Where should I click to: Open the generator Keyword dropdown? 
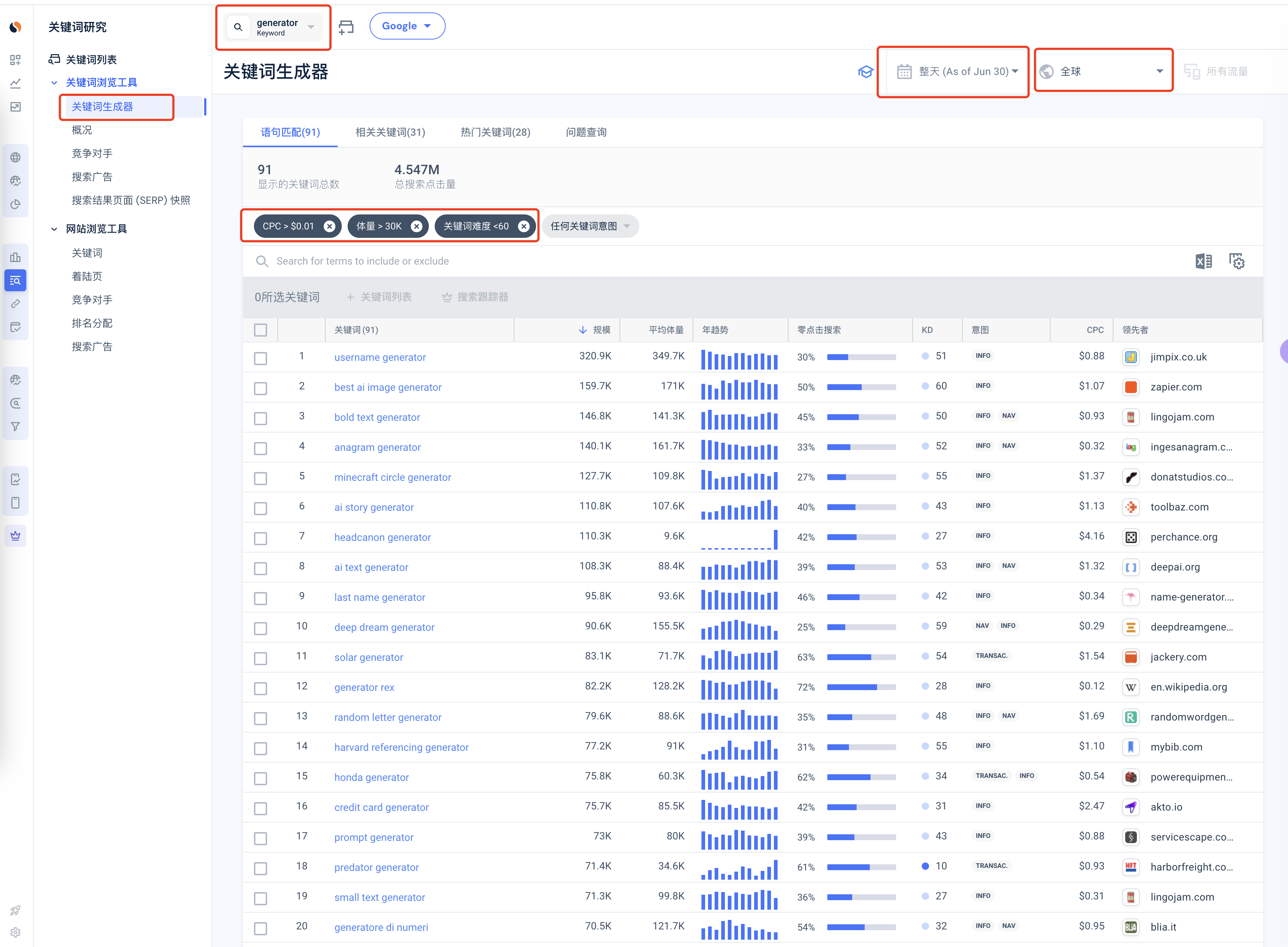click(x=273, y=27)
